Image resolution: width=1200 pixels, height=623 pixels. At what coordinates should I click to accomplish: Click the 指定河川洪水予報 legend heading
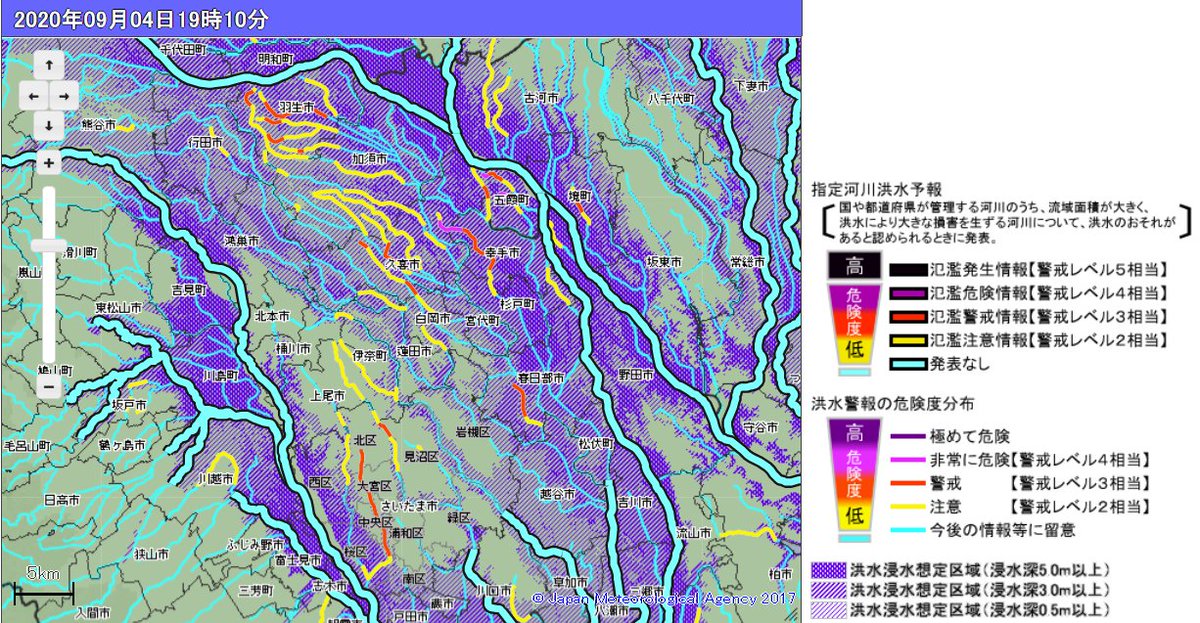pos(876,189)
